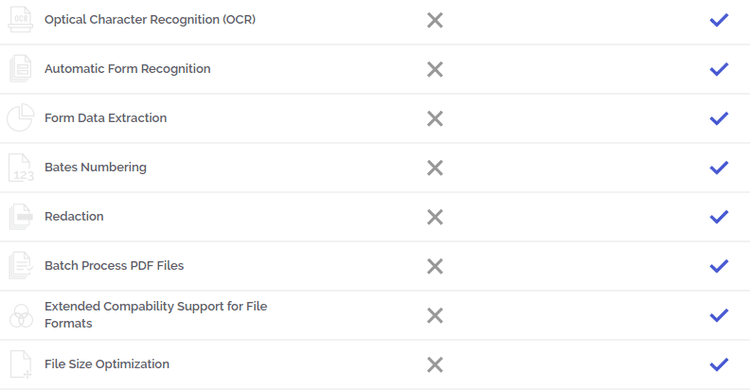Click the Batch Process PDF Files icon
This screenshot has width=750, height=390.
pyautogui.click(x=21, y=266)
